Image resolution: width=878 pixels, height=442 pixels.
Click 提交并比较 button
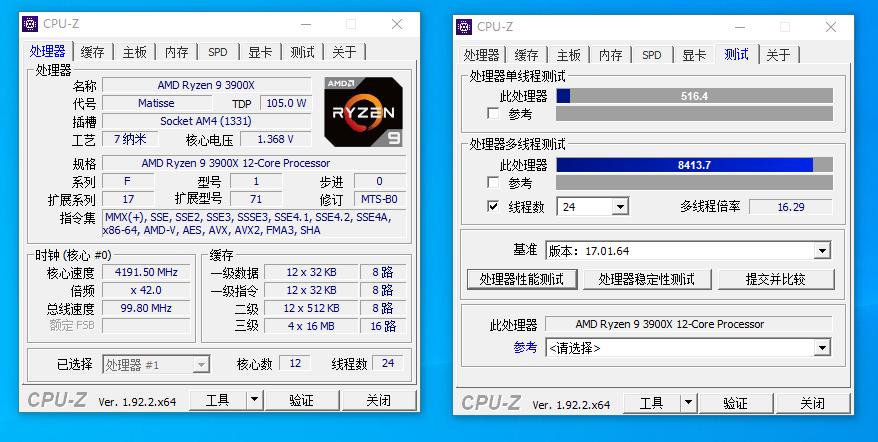pyautogui.click(x=776, y=279)
